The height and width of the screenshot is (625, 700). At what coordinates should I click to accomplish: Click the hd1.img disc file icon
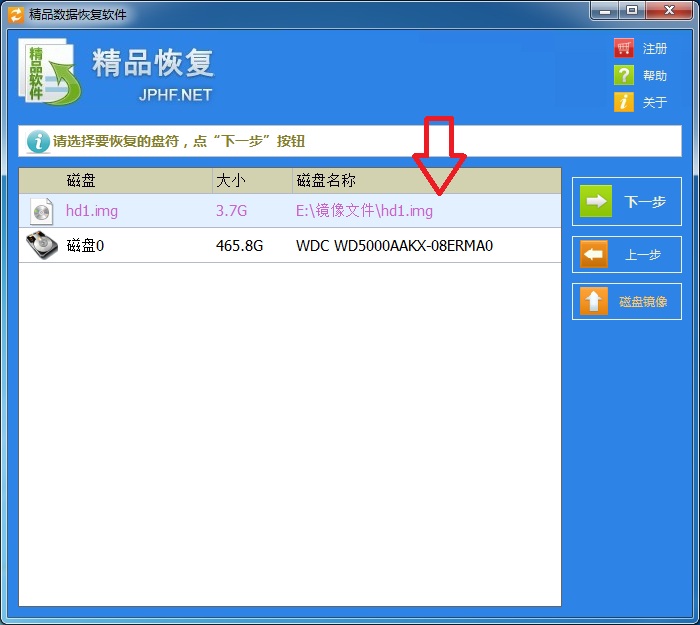(42, 211)
